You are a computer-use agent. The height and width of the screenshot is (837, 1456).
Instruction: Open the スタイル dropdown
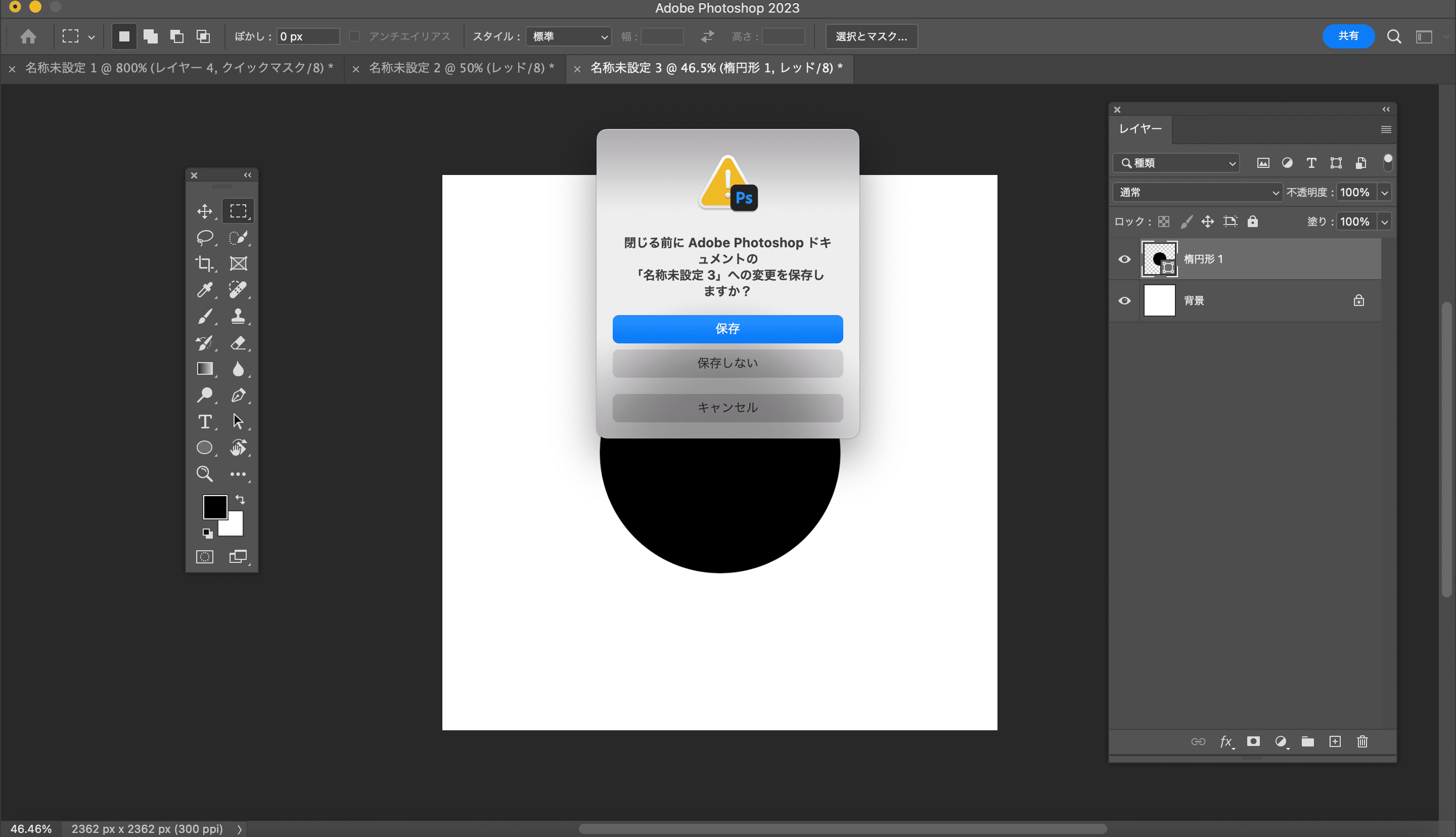[568, 36]
